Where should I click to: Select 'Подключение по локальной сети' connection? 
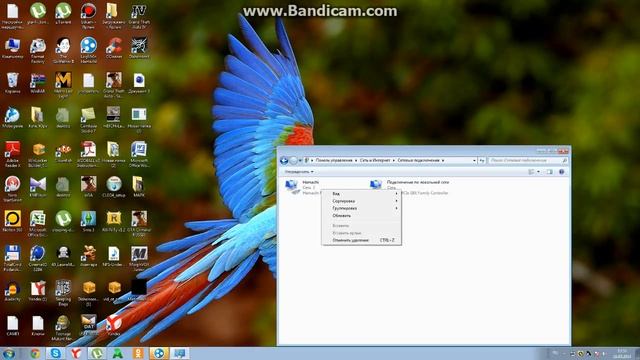pos(409,187)
